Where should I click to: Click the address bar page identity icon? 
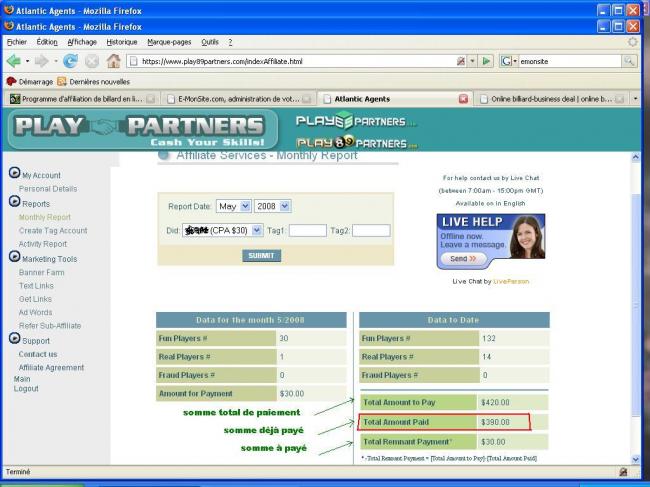(133, 61)
